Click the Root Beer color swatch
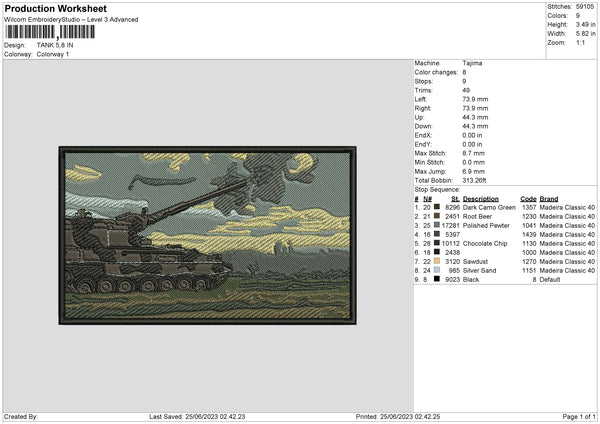 coord(437,216)
